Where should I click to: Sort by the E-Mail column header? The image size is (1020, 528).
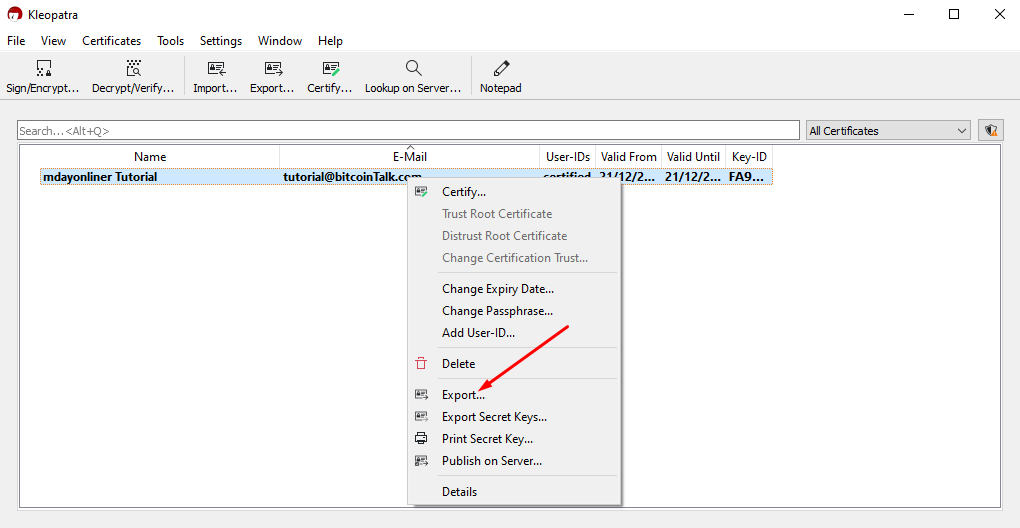pos(410,157)
